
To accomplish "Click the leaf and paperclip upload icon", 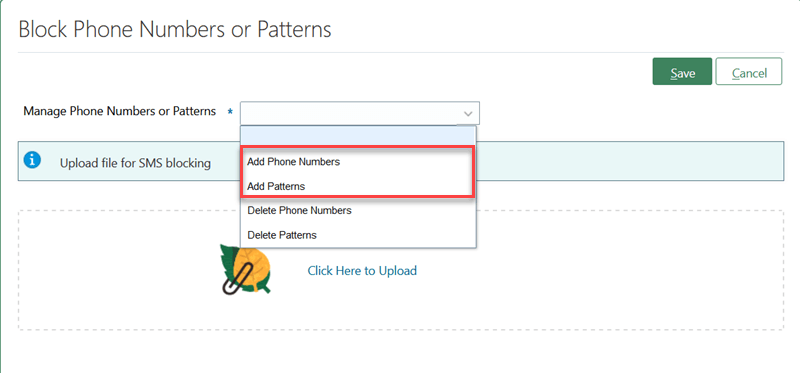I will pos(245,269).
